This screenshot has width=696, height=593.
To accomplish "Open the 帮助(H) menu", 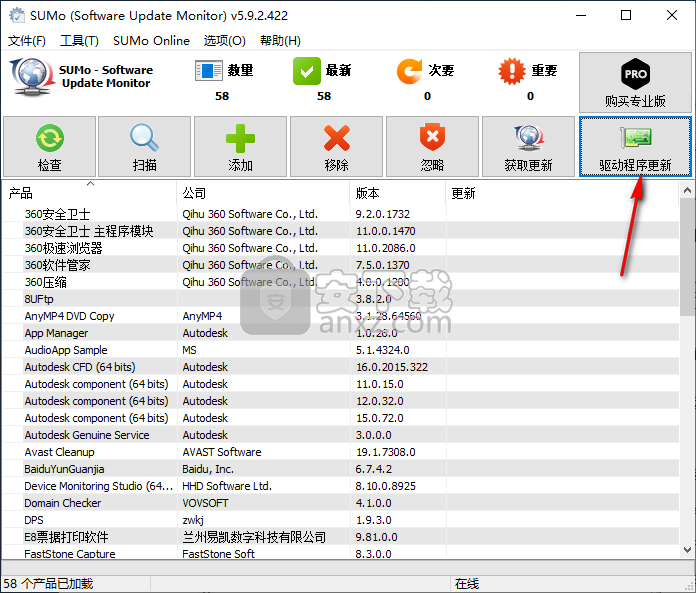I will 280,41.
